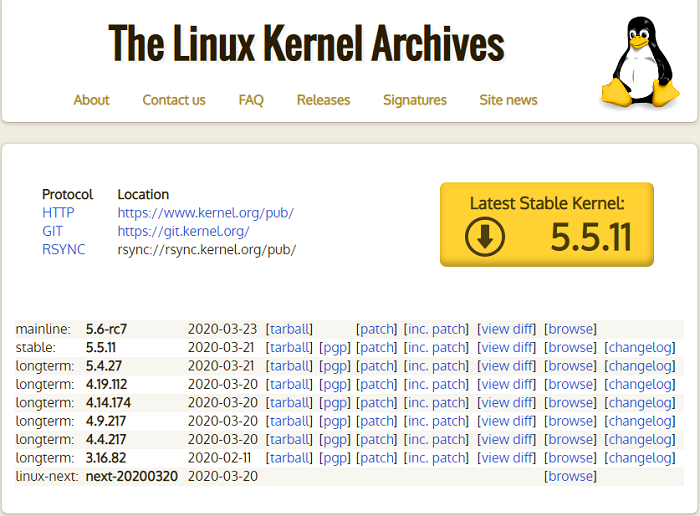700x516 pixels.
Task: View diff for stable 5.5.11
Action: (x=507, y=347)
